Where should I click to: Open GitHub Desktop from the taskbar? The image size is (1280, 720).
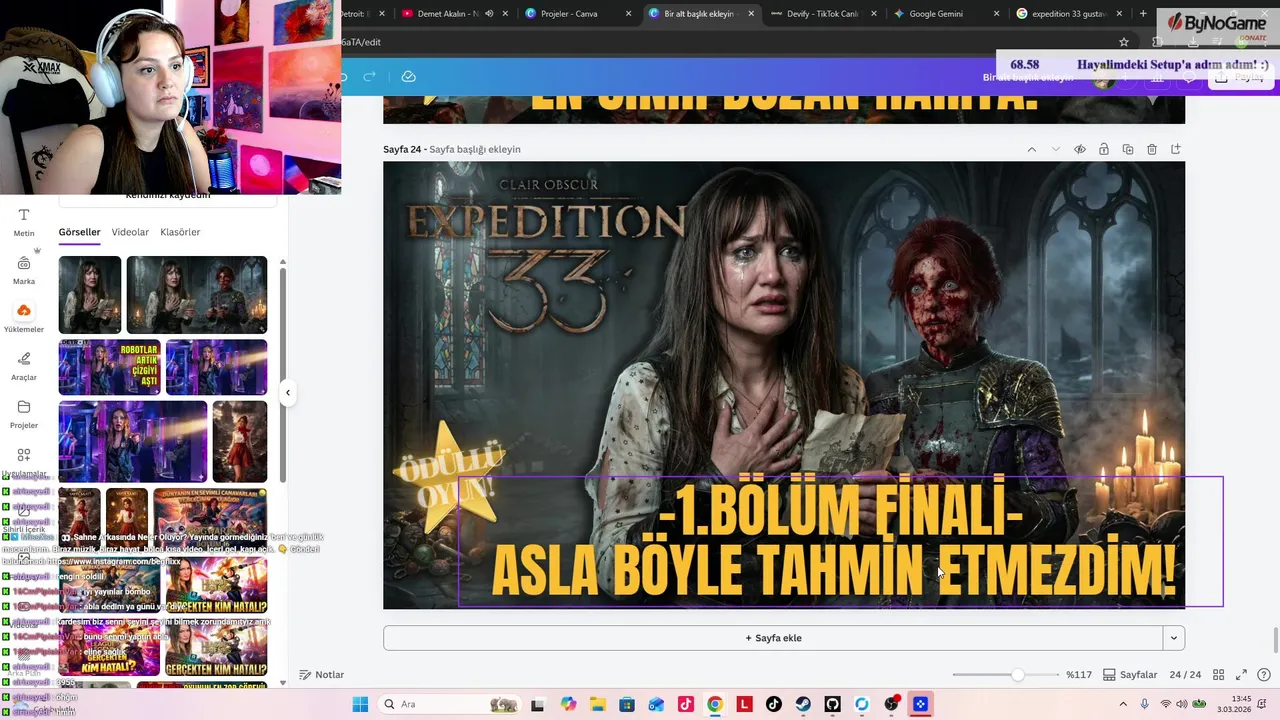[x=832, y=704]
